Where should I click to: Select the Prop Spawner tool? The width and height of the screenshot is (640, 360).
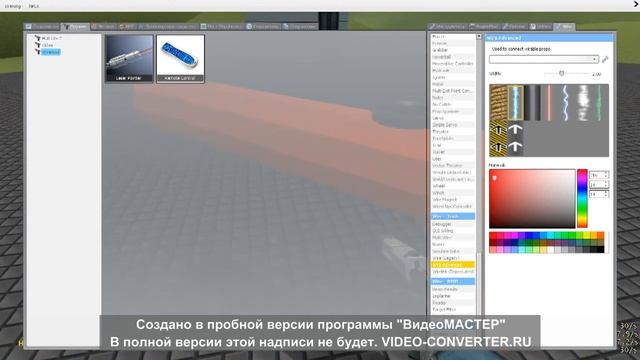452,111
